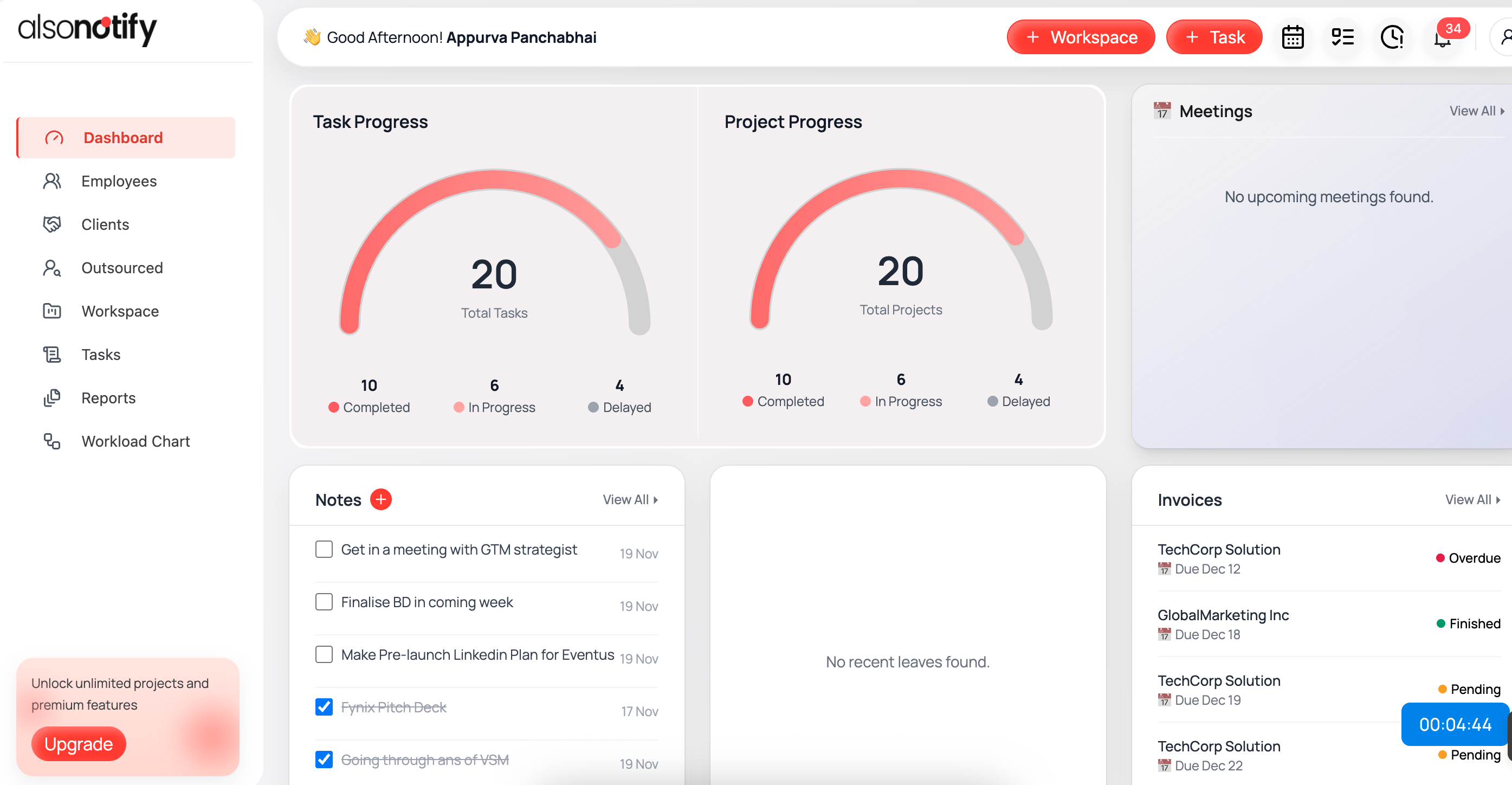Open notifications bell with 34 badge
1512x785 pixels.
coord(1443,38)
